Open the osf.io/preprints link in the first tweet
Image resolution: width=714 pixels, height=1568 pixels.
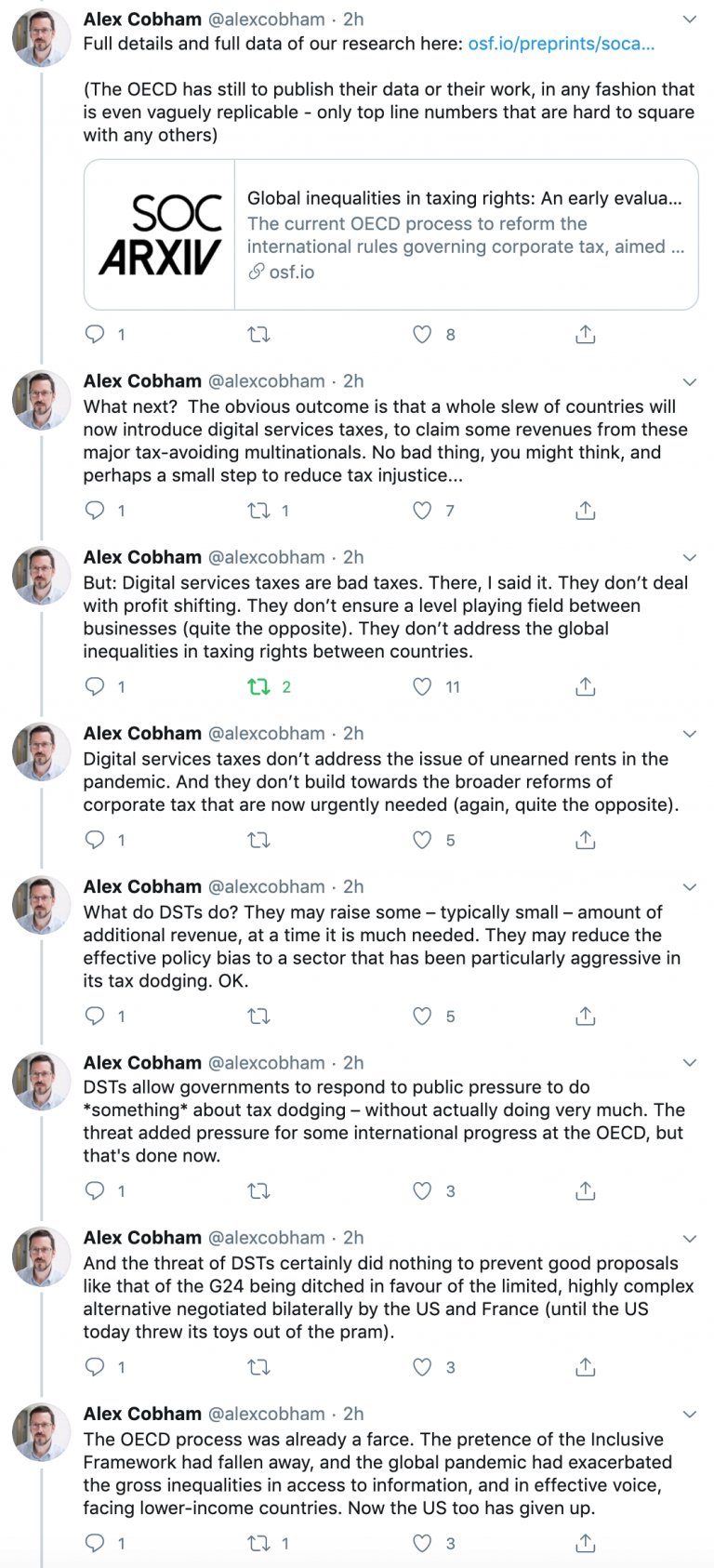[561, 44]
